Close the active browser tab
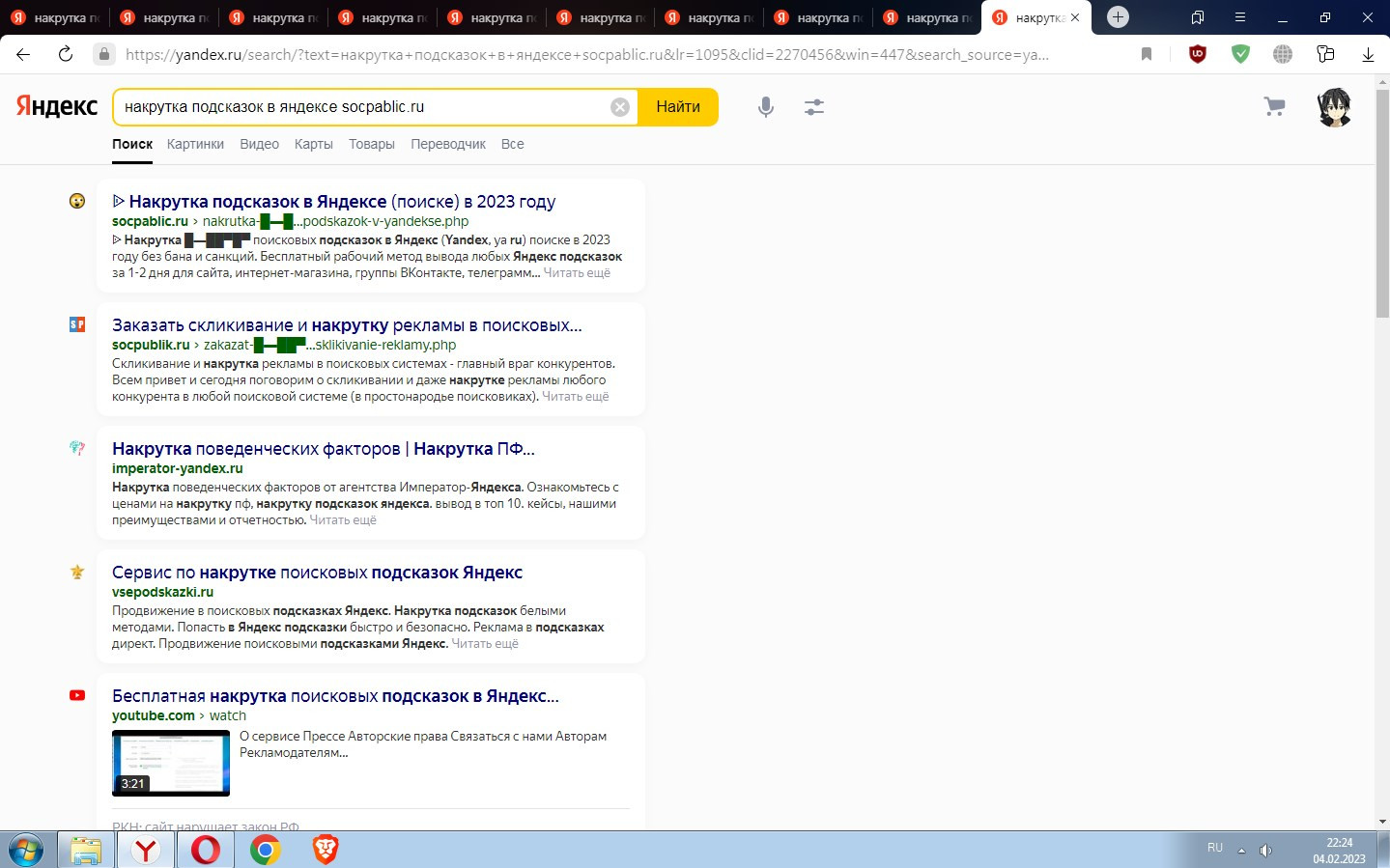Image resolution: width=1390 pixels, height=868 pixels. (1075, 17)
